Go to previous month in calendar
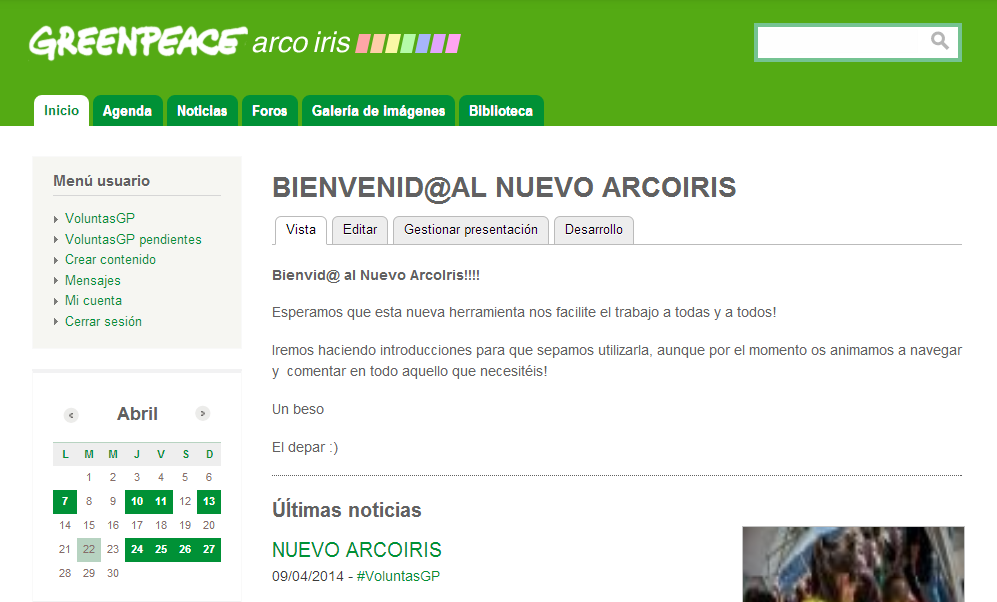This screenshot has width=997, height=602. click(x=71, y=415)
